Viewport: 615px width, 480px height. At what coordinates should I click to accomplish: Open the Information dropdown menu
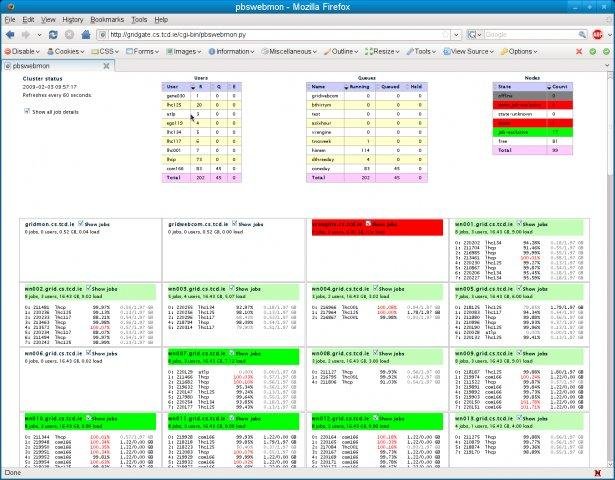[x=231, y=51]
